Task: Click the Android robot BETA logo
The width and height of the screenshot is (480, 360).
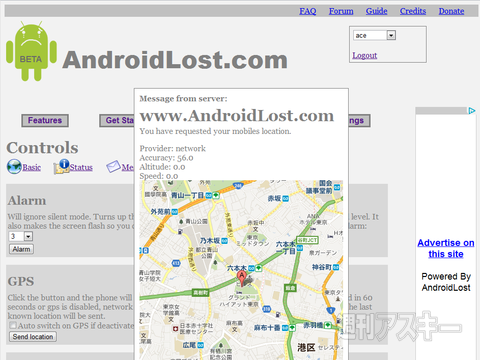Action: 31,51
